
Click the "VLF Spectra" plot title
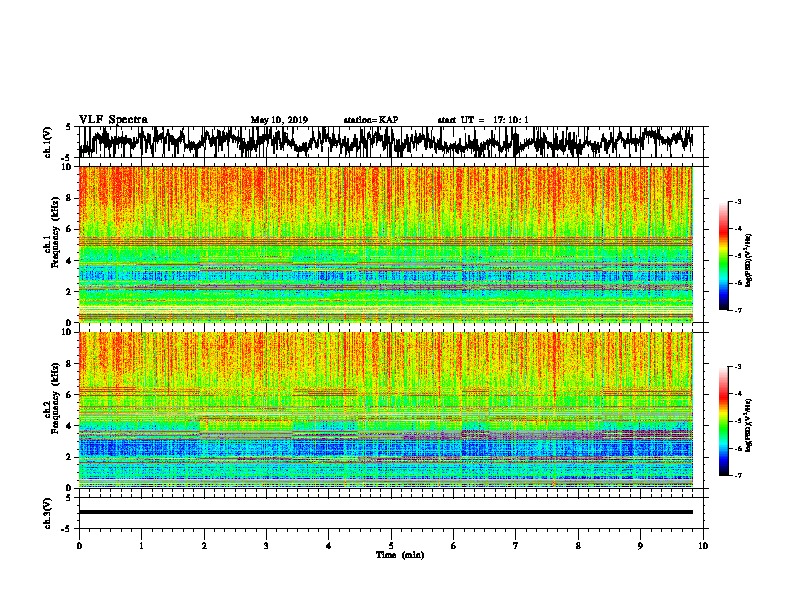pyautogui.click(x=113, y=120)
